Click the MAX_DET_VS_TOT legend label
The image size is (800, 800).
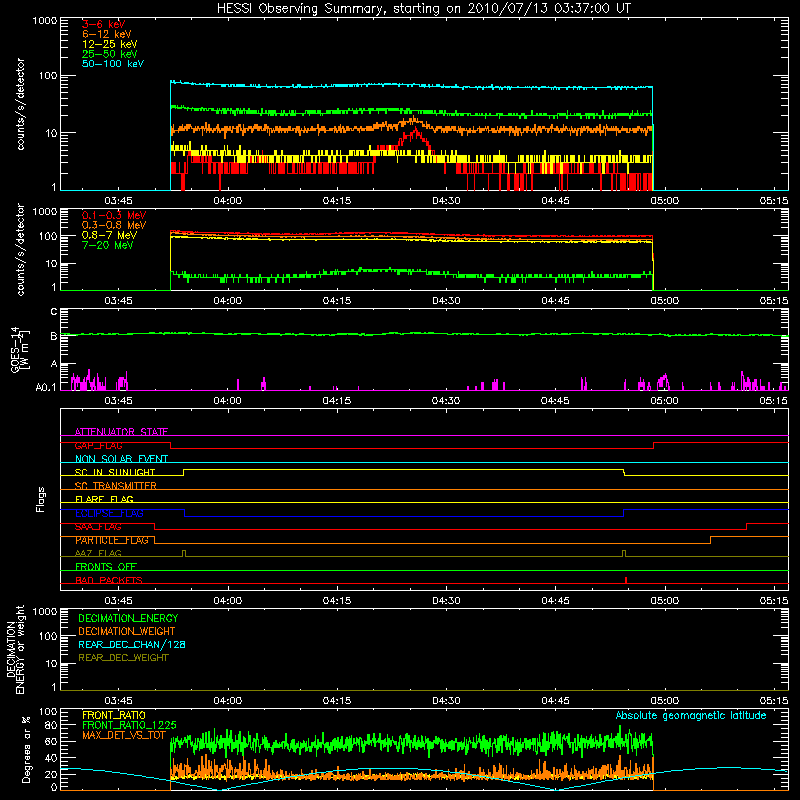point(124,735)
